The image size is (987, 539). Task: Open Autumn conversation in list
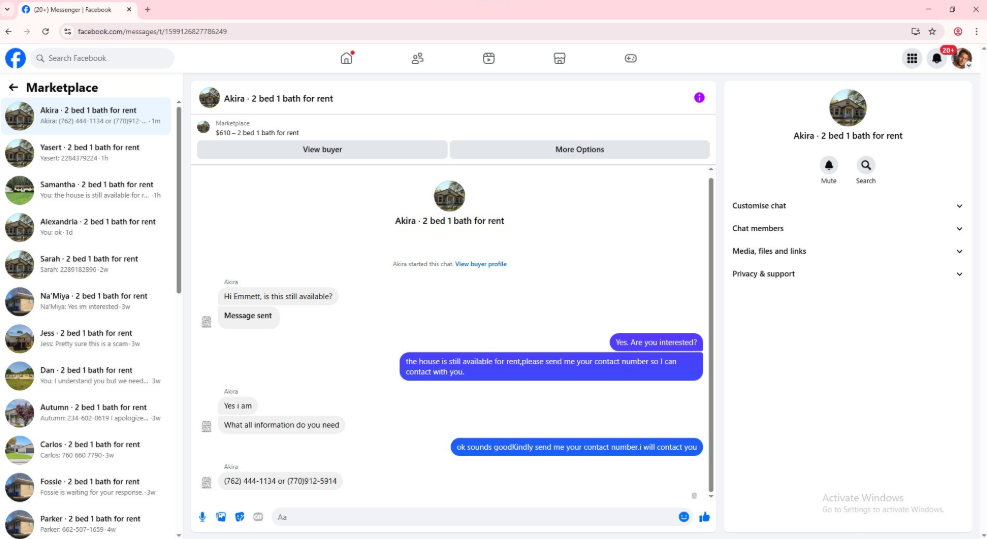[x=86, y=413]
